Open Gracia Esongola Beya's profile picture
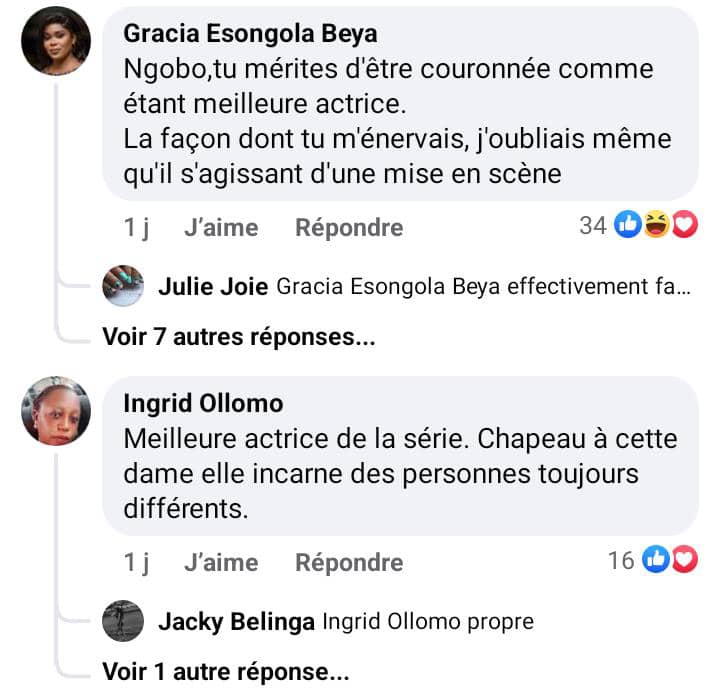The height and width of the screenshot is (700, 720). pos(56,41)
